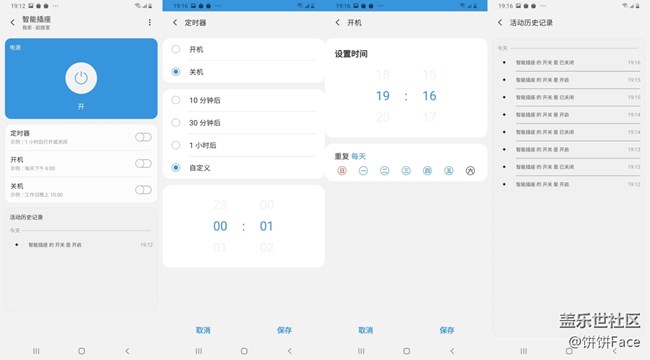Tap the blue 每天 repeat label

tap(359, 156)
